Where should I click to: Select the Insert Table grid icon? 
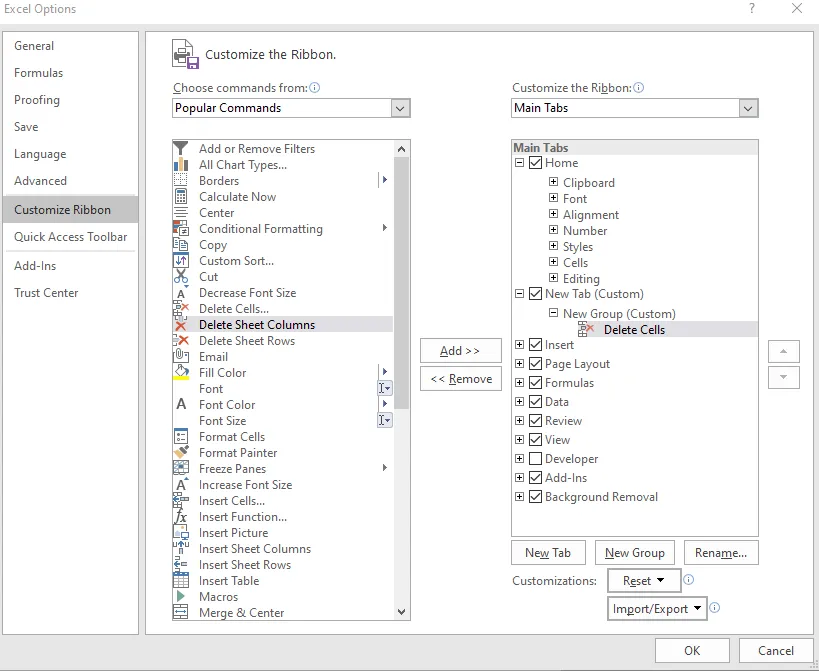pyautogui.click(x=181, y=581)
